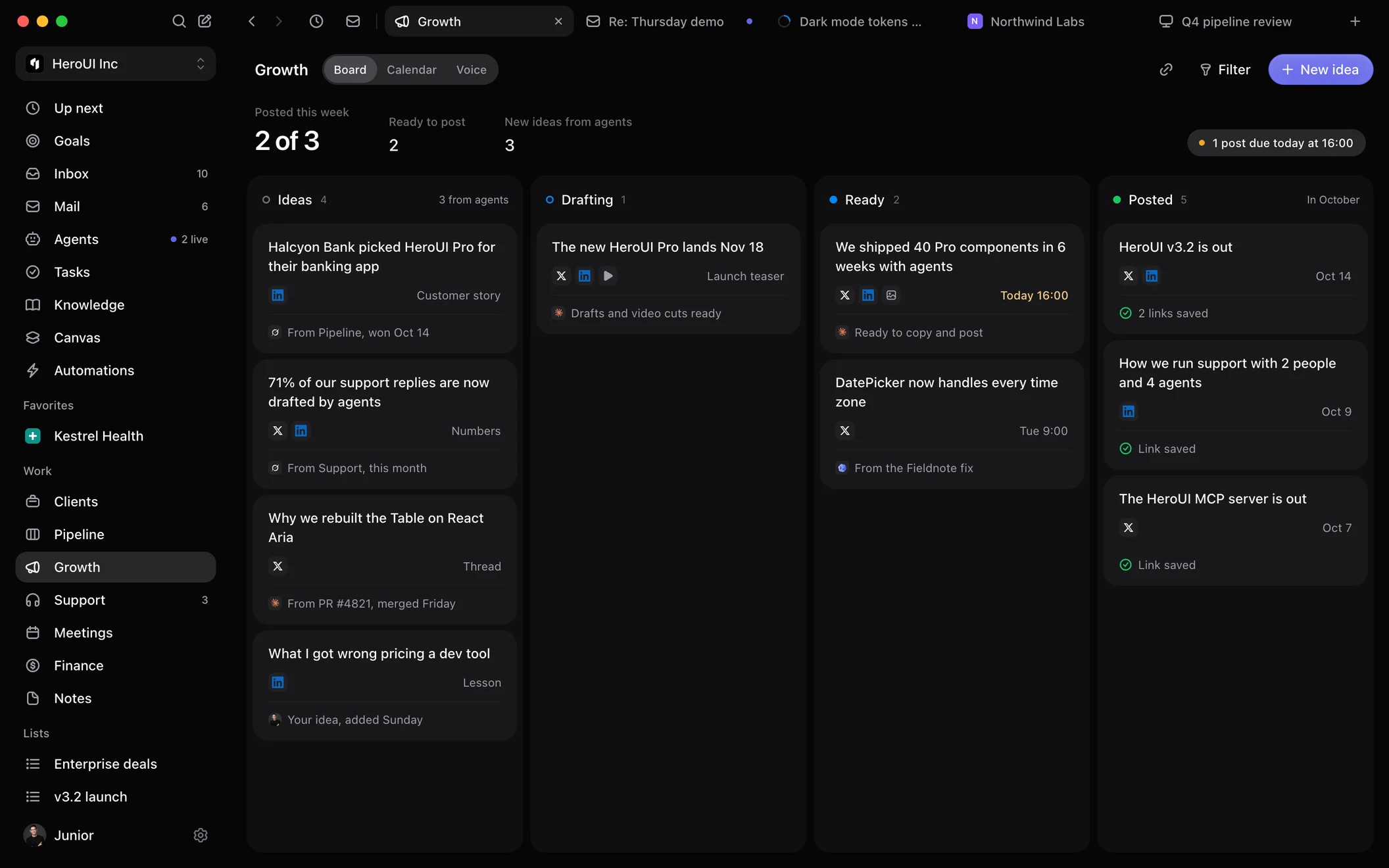
Task: Open the Dark mode tokens tab
Action: tap(859, 21)
